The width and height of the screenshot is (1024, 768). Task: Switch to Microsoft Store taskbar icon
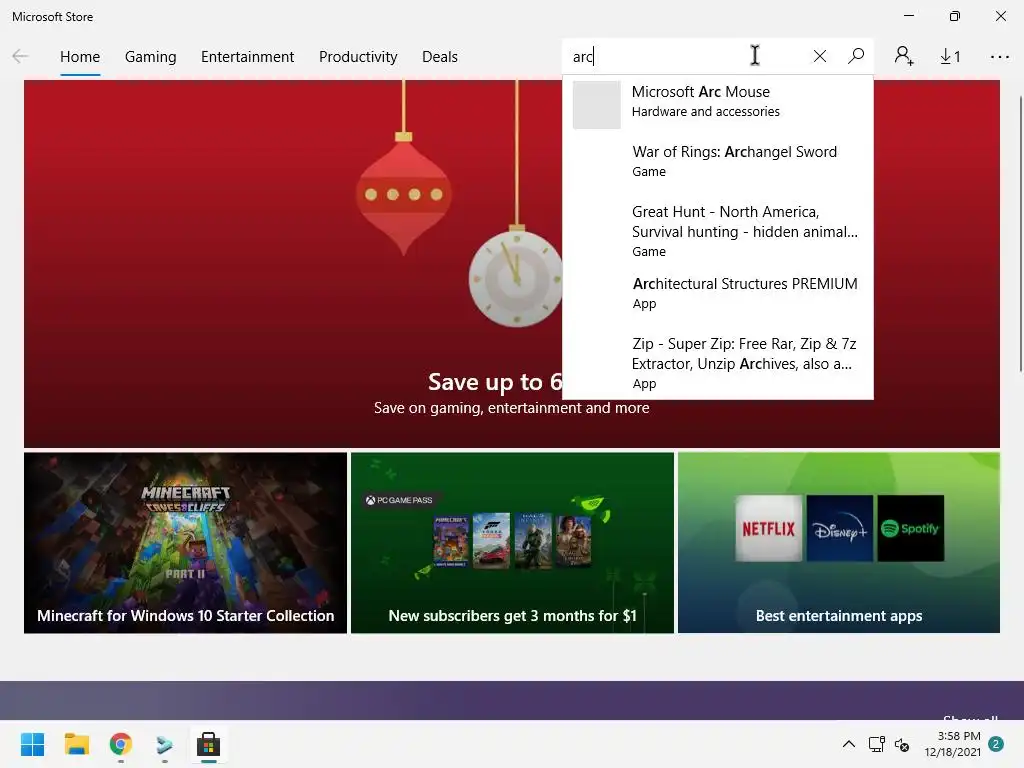pyautogui.click(x=208, y=744)
